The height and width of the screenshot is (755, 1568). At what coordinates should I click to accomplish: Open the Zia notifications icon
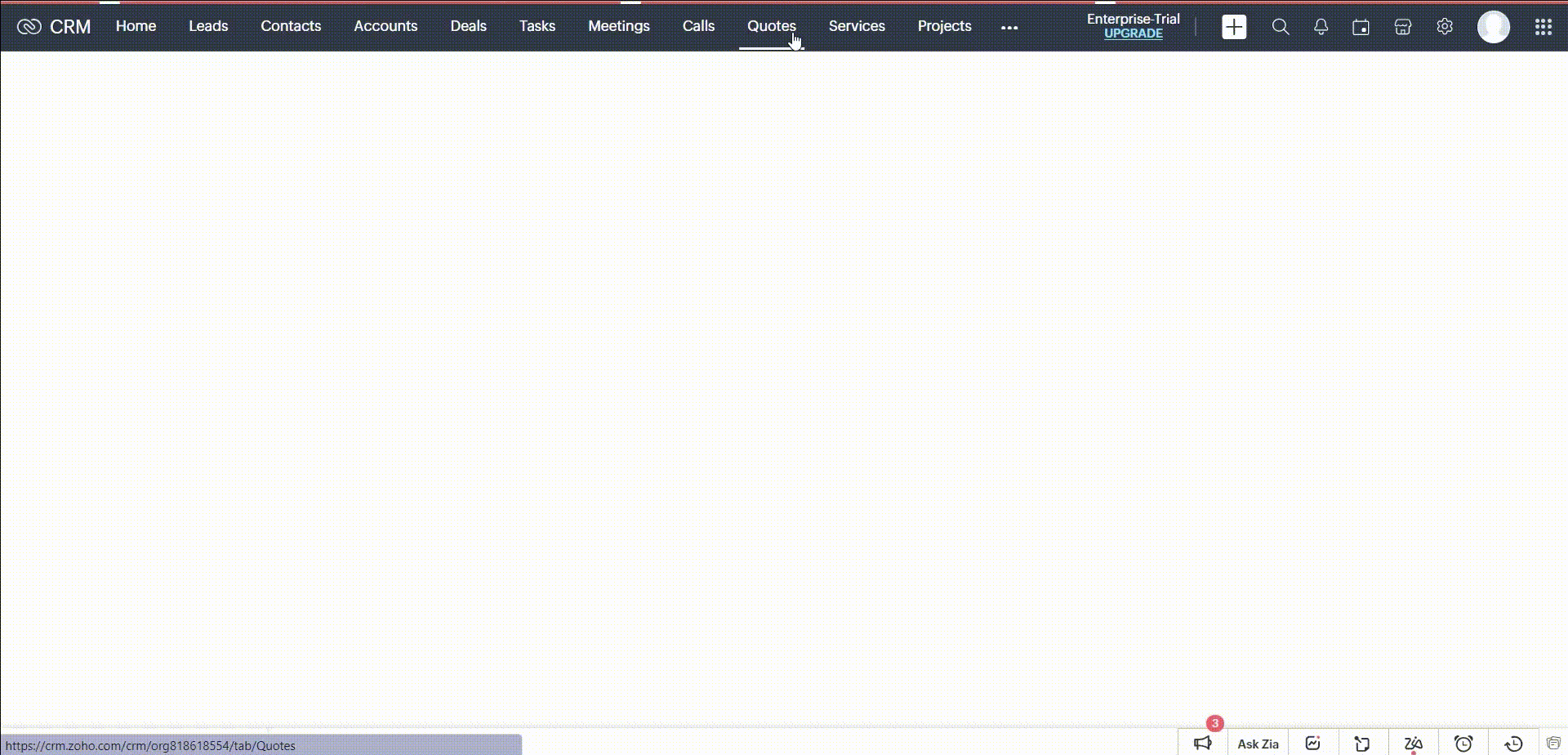pos(1413,743)
